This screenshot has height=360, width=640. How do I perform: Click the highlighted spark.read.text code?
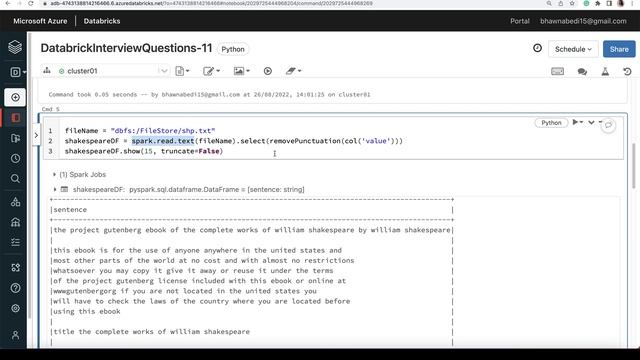[x=163, y=141]
